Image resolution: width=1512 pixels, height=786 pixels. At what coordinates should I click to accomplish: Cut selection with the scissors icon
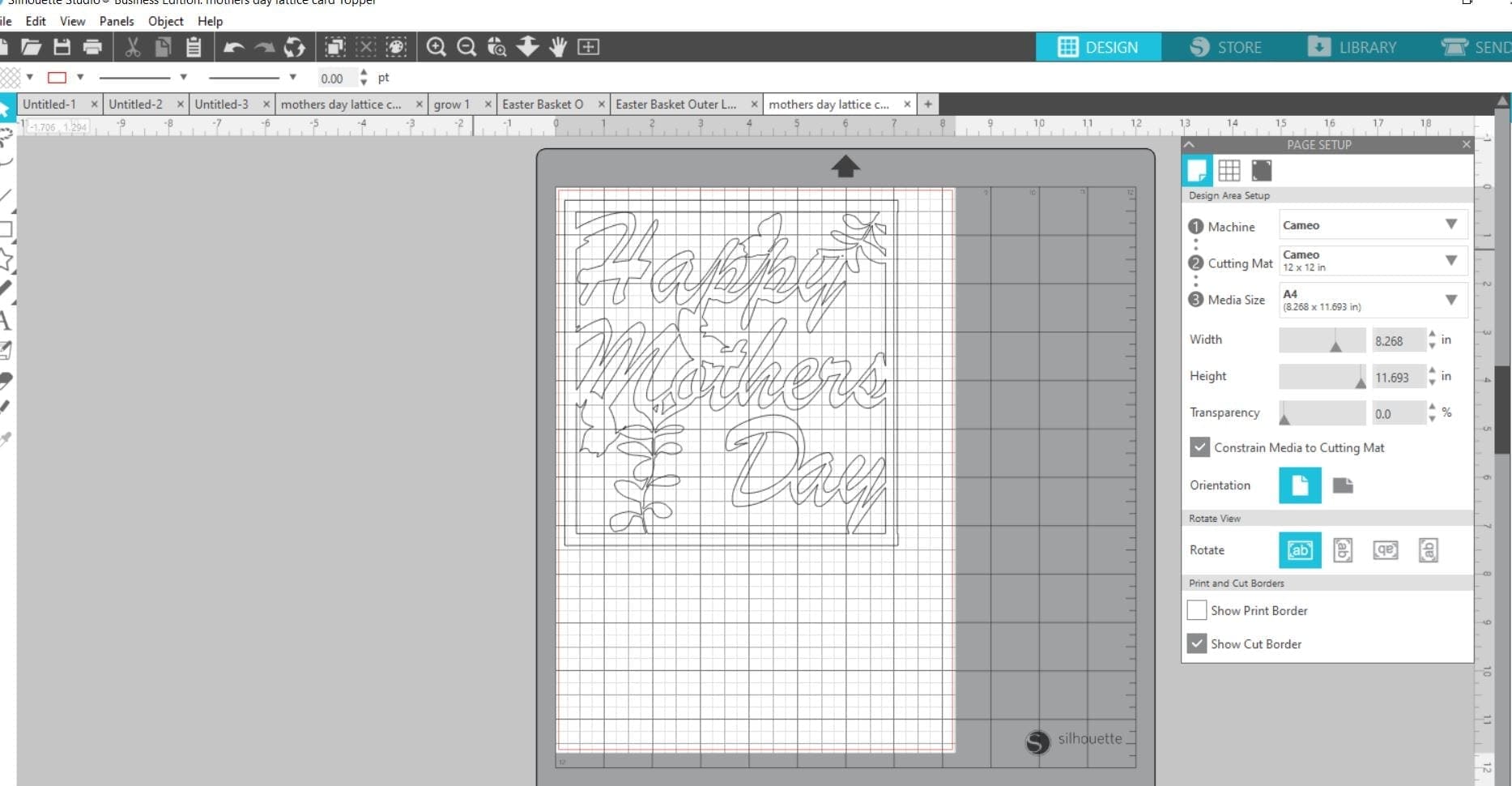133,47
